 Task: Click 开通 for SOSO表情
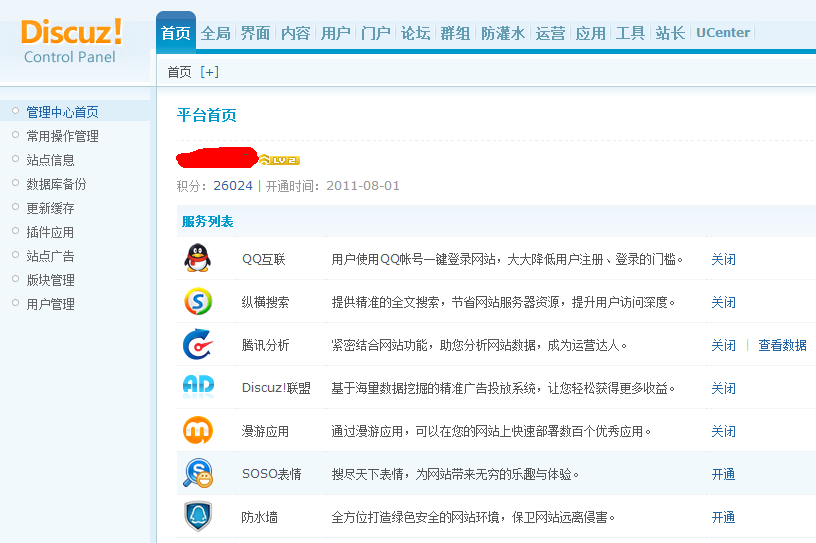[x=723, y=474]
